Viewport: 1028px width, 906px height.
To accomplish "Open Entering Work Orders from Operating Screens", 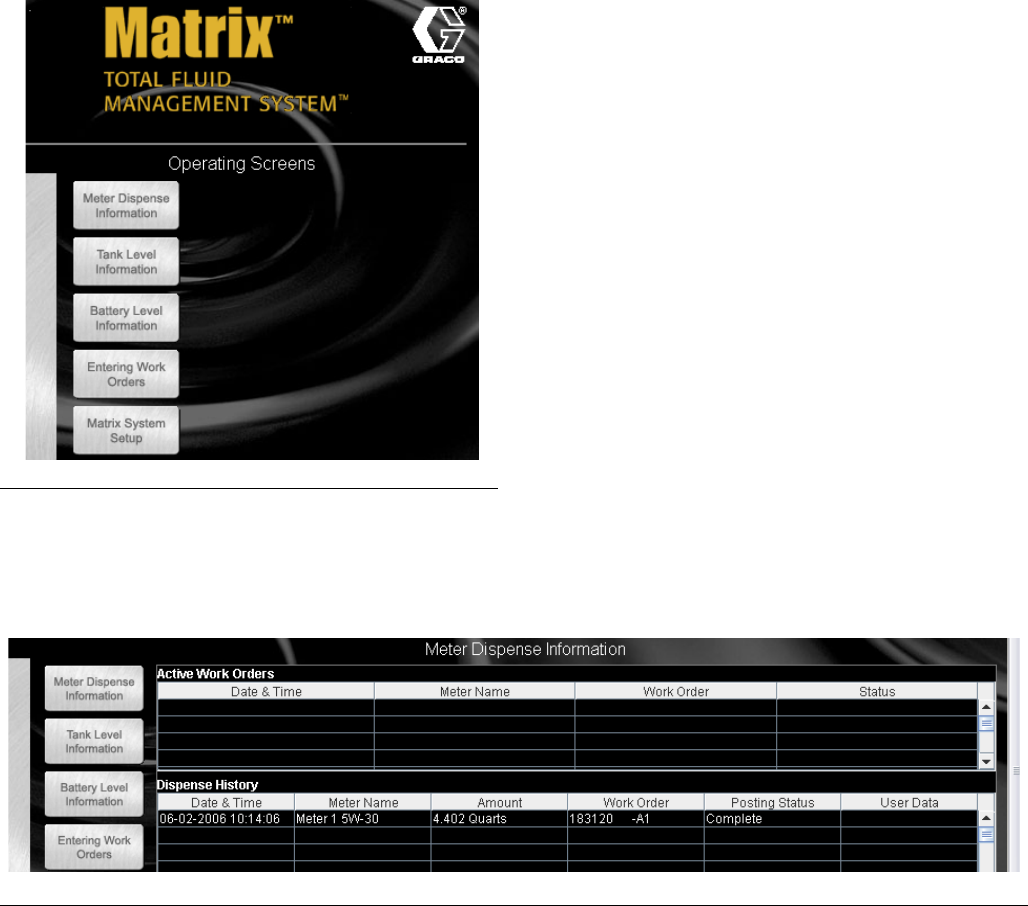I will click(x=126, y=374).
